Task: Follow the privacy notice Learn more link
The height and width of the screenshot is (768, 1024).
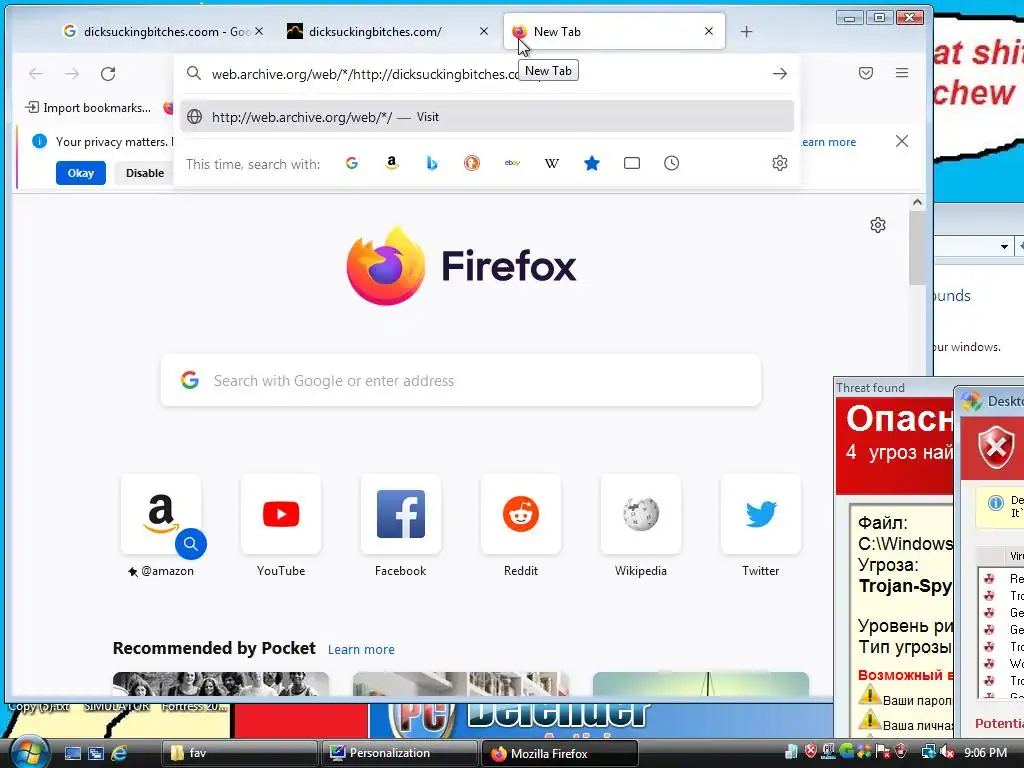Action: (828, 142)
